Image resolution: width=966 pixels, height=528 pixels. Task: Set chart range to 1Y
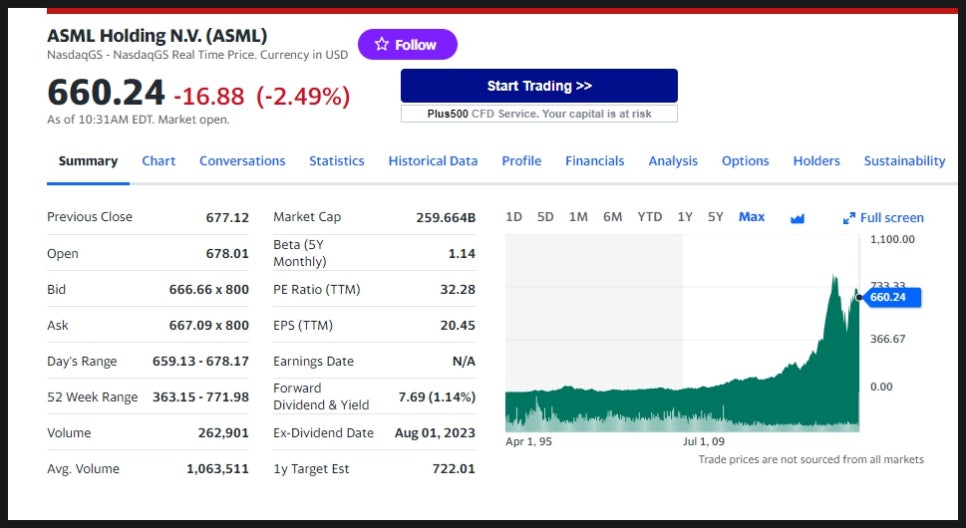point(685,217)
